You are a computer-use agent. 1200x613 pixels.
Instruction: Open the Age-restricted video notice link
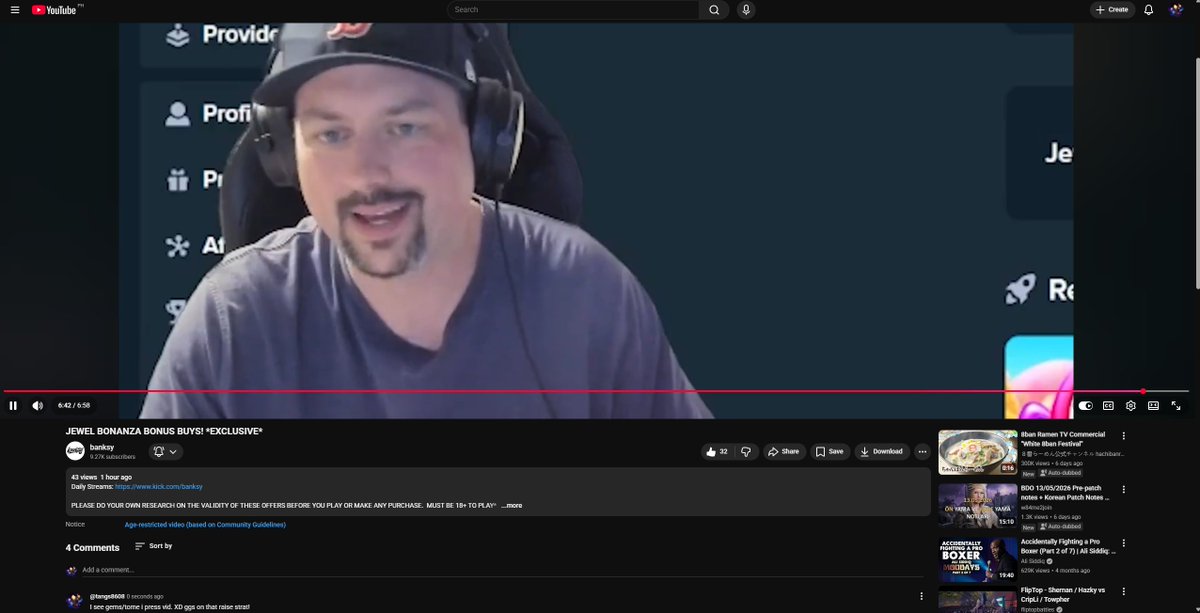[x=205, y=525]
